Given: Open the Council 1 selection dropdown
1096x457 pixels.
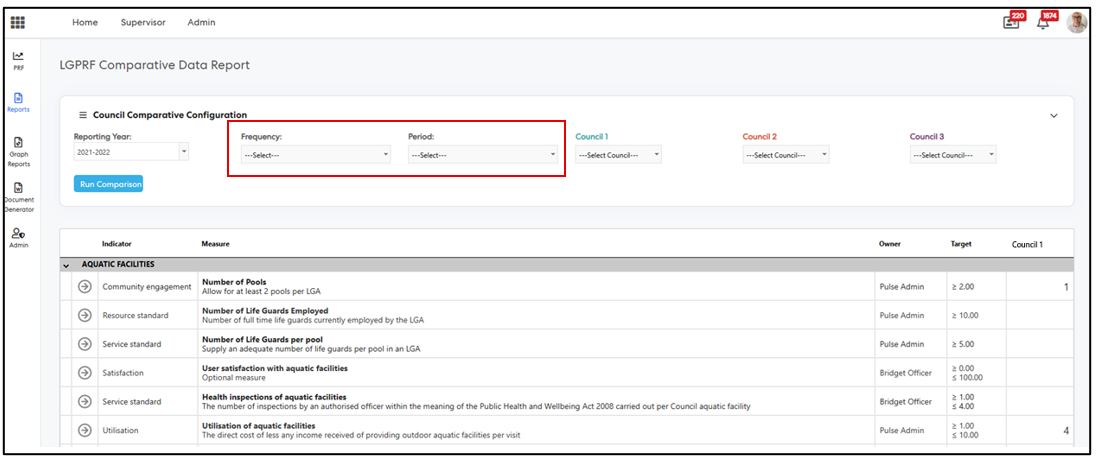Looking at the screenshot, I should point(619,155).
